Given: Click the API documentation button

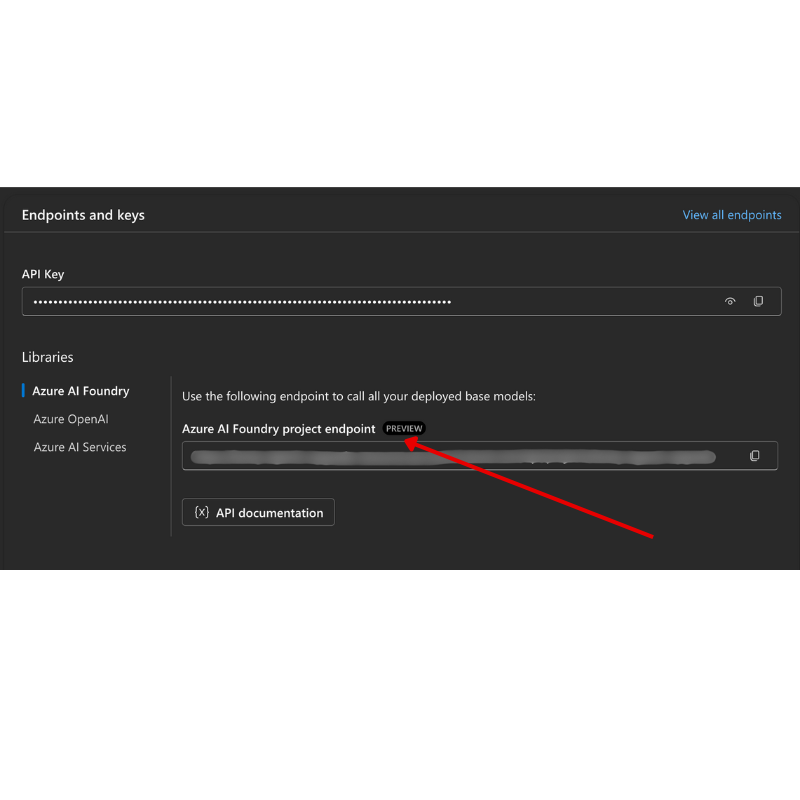Looking at the screenshot, I should (x=257, y=512).
